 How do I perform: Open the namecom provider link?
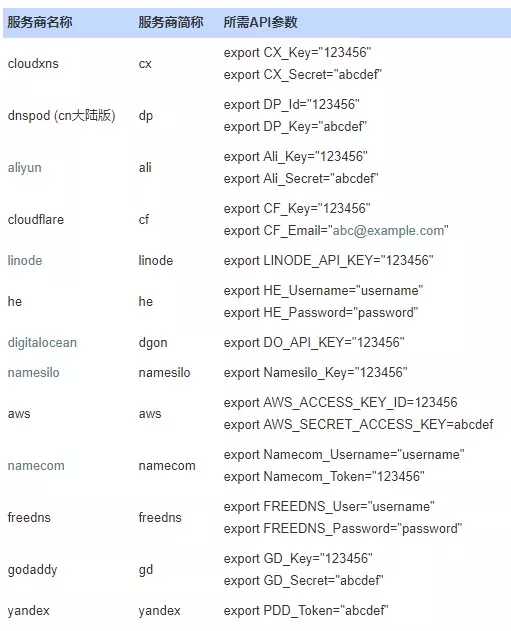click(36, 466)
